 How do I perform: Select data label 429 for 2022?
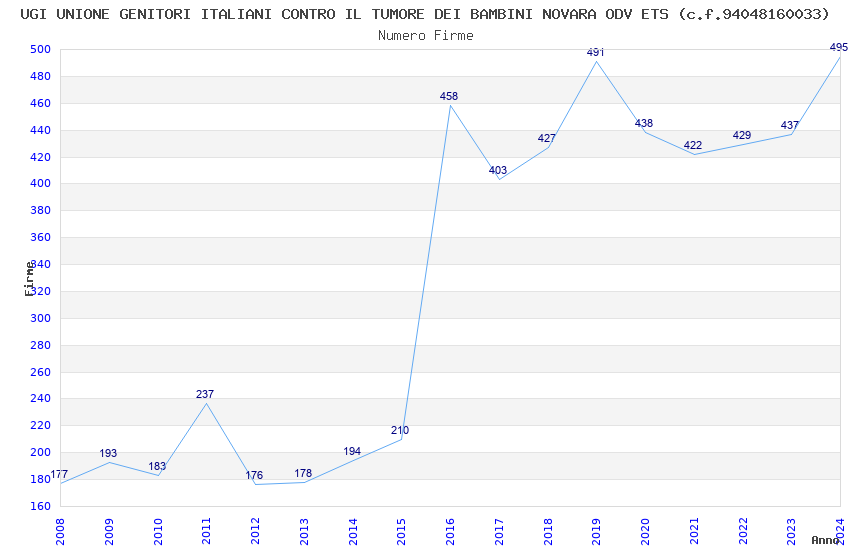point(742,135)
